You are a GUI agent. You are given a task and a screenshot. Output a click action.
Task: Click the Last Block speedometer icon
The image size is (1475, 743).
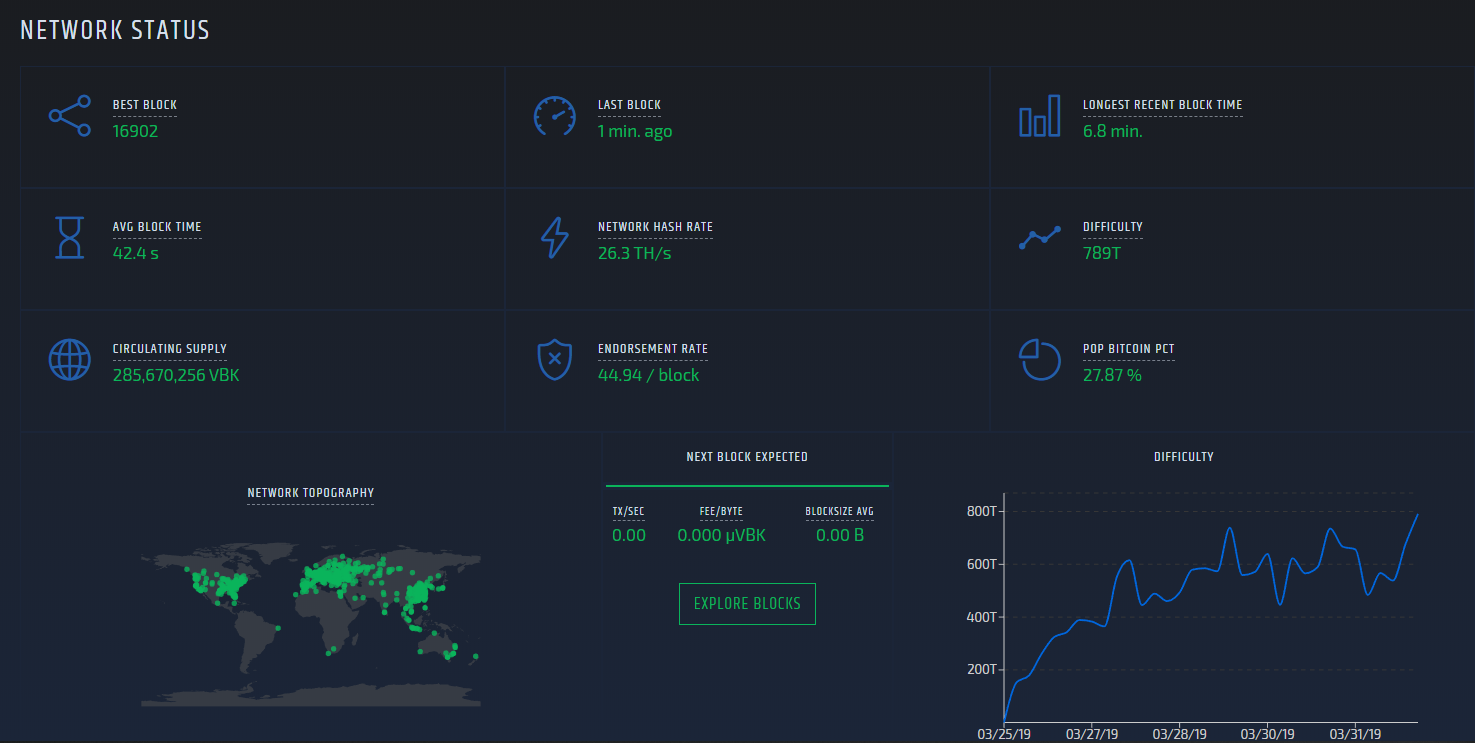(554, 116)
